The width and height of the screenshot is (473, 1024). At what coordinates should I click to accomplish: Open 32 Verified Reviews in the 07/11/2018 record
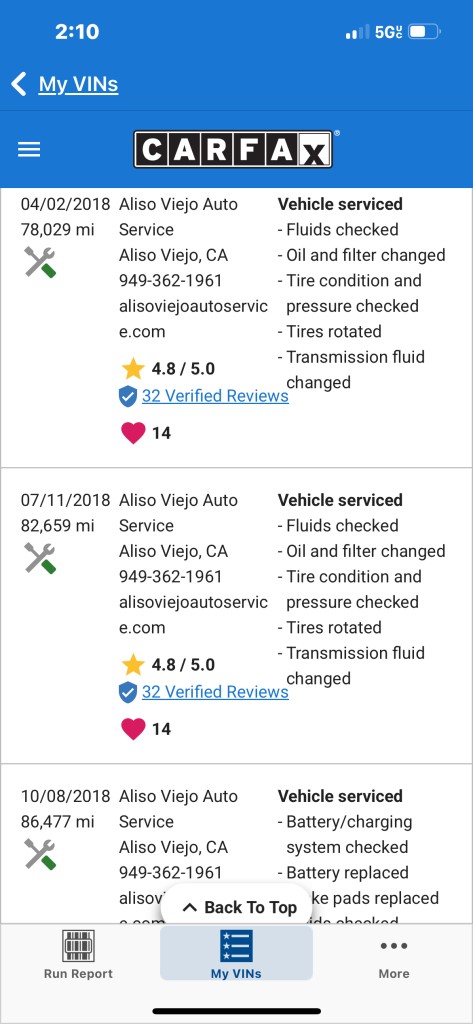coord(215,692)
